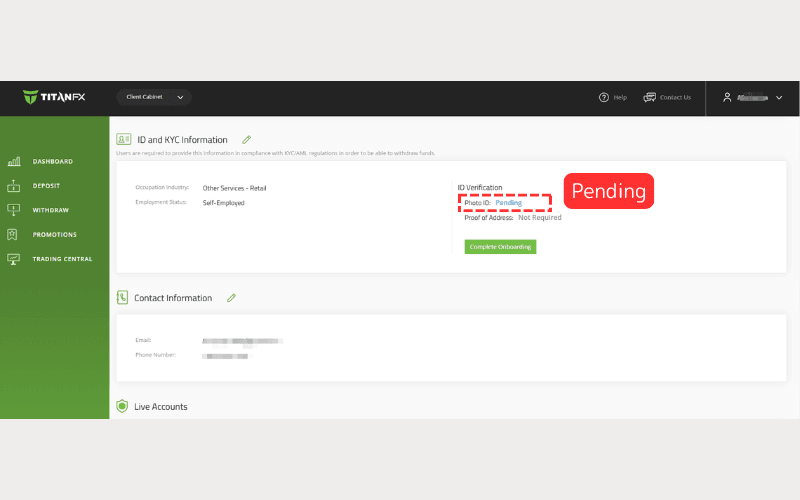This screenshot has height=500, width=800.
Task: Open the Promotions menu item
Action: [55, 235]
